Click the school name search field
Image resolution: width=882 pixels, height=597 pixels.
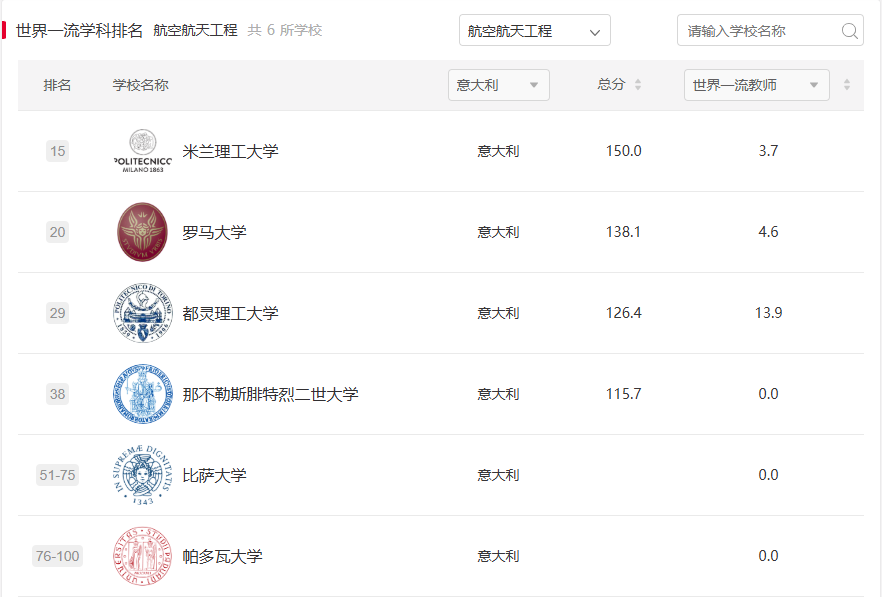point(760,31)
